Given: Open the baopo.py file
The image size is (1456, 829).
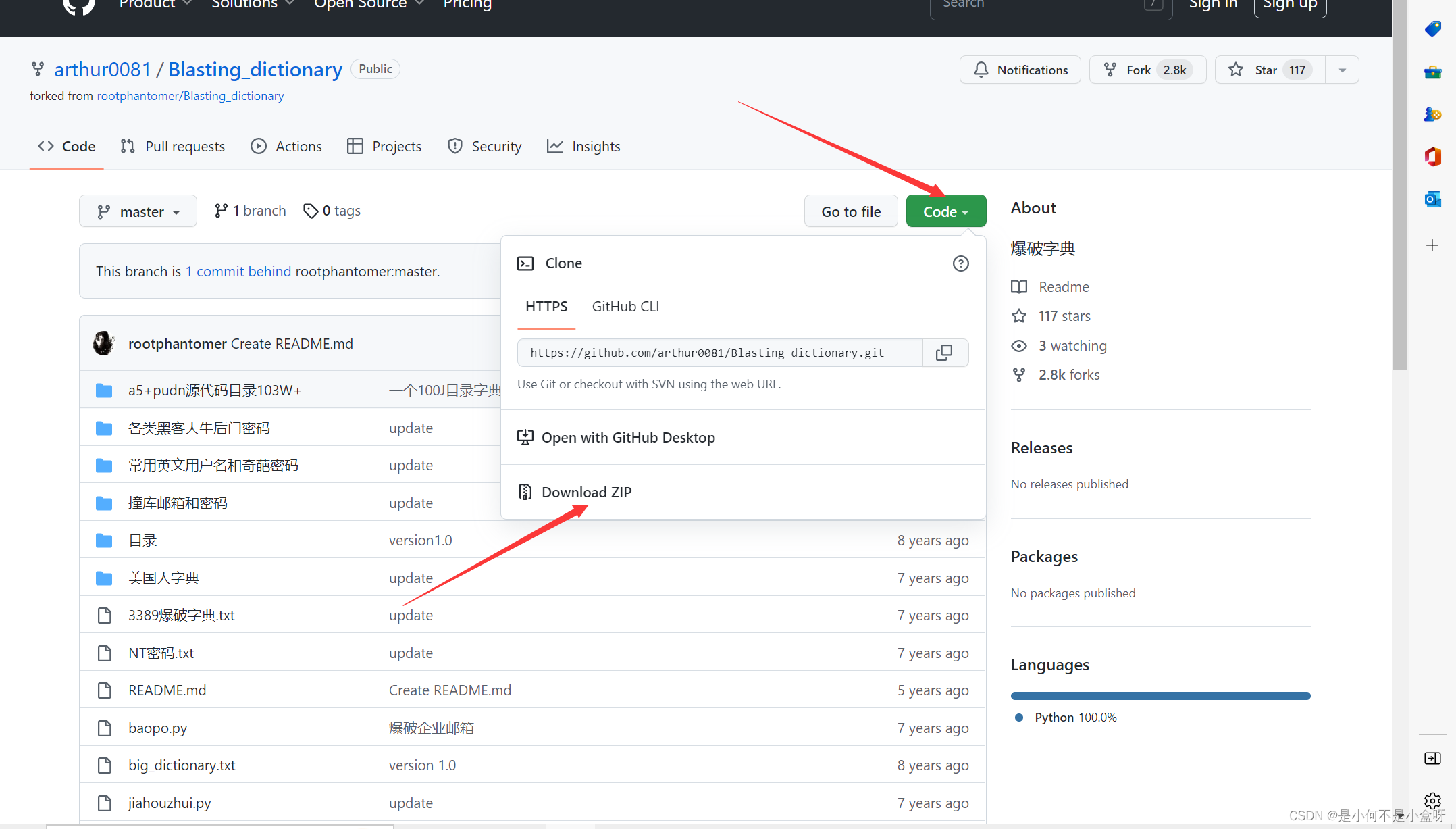Looking at the screenshot, I should [x=157, y=728].
